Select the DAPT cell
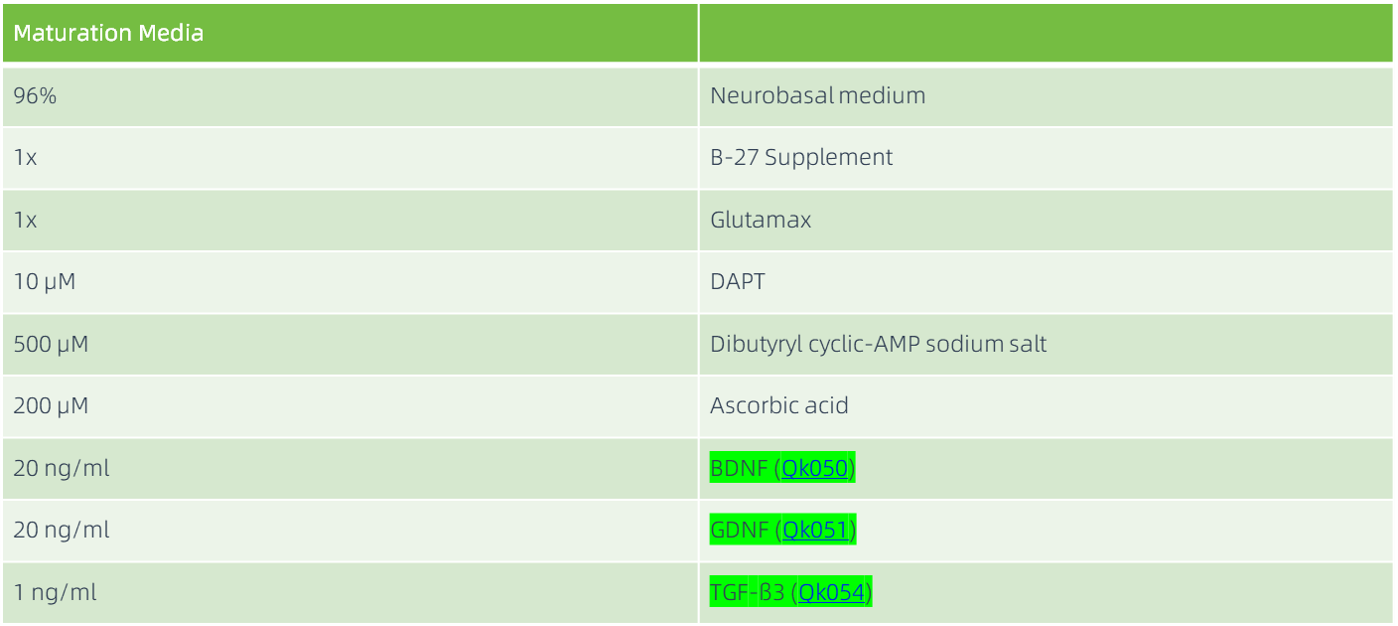This screenshot has height=626, width=1398. 737,282
